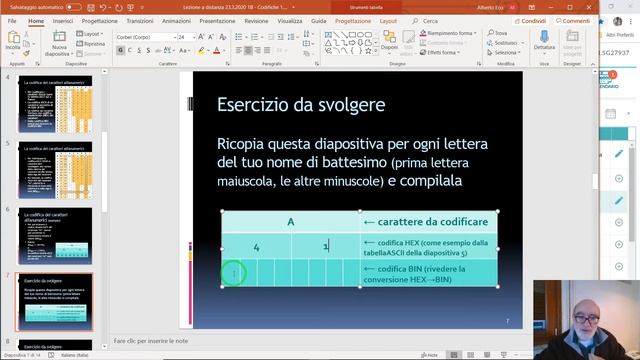Image resolution: width=640 pixels, height=360 pixels.
Task: Switch to the Inserisci tab
Action: (x=63, y=21)
